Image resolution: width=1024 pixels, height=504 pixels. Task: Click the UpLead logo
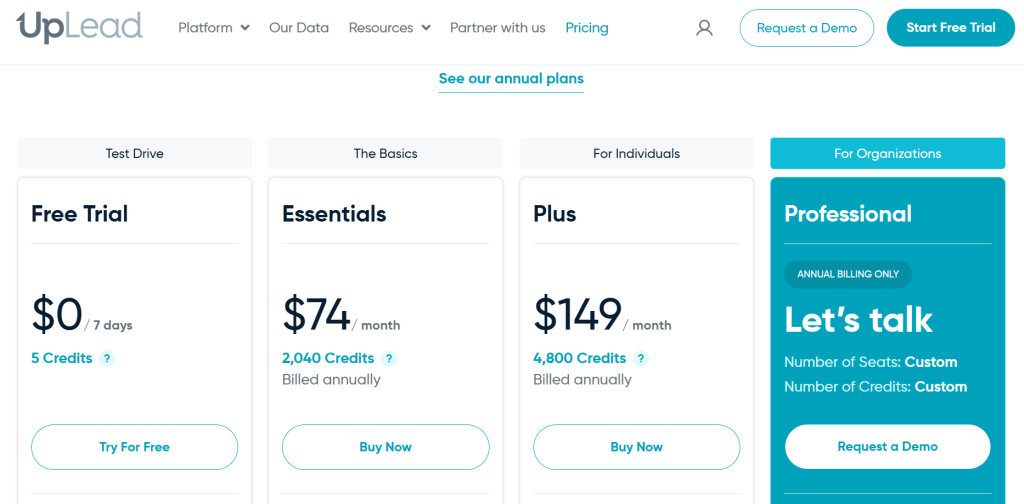(x=80, y=27)
